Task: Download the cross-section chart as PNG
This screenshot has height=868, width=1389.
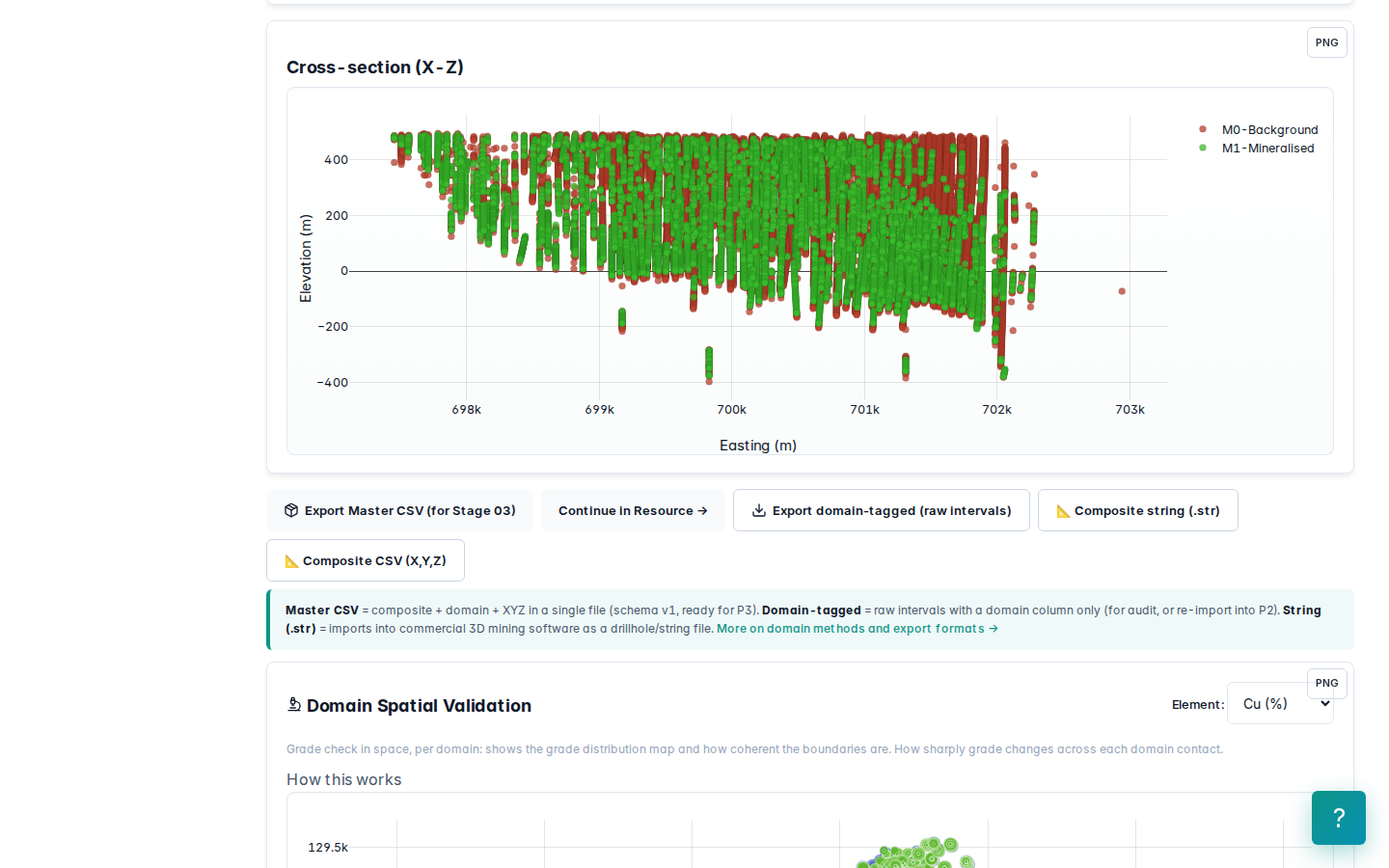Action: [x=1326, y=42]
